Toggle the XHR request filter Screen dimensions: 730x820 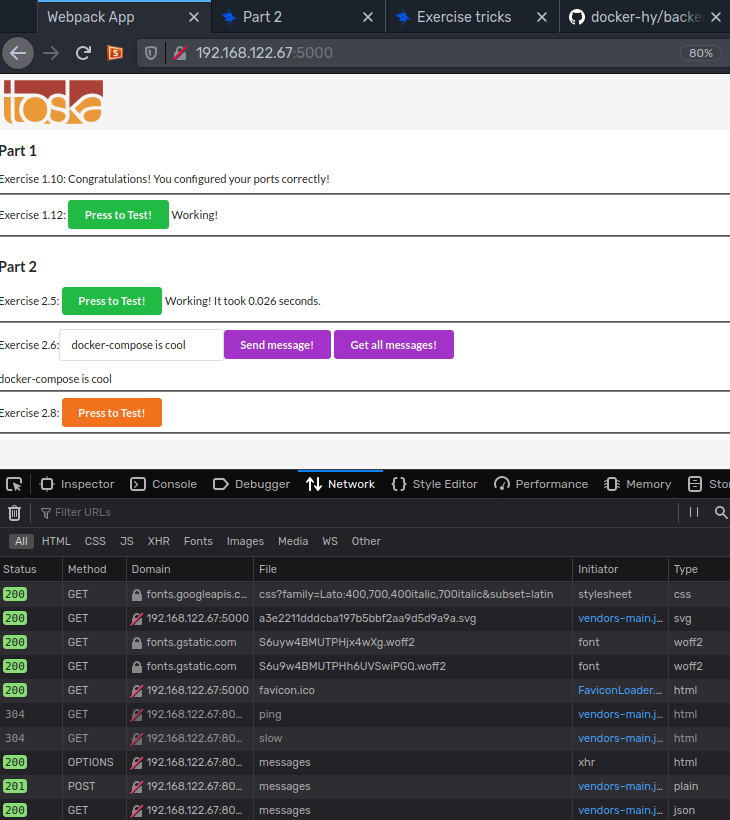tap(158, 541)
